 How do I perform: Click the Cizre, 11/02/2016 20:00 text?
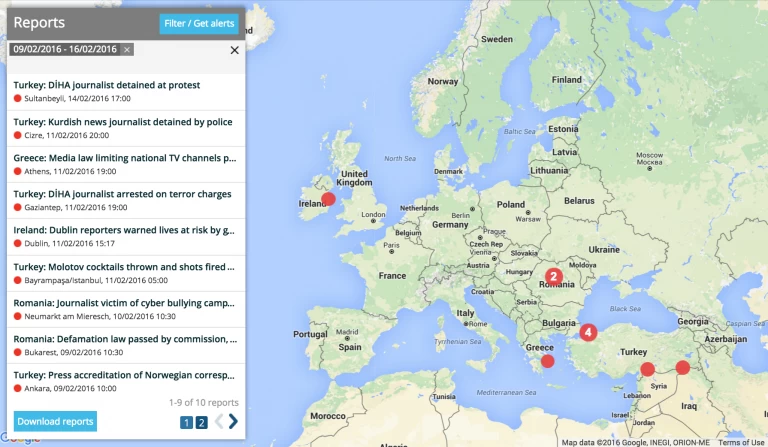67,135
